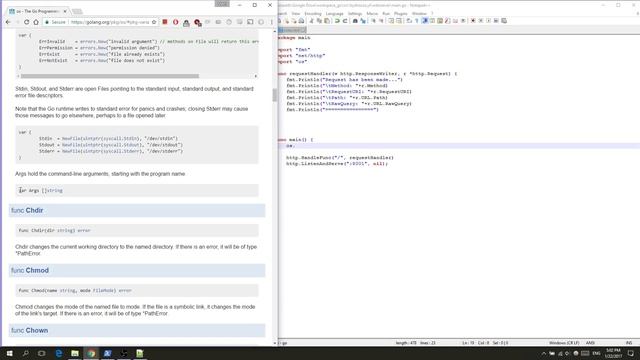Toggle synchronize vertical scrolling in Notepad++
Screen dimensions: 640x360
tap(391, 21)
